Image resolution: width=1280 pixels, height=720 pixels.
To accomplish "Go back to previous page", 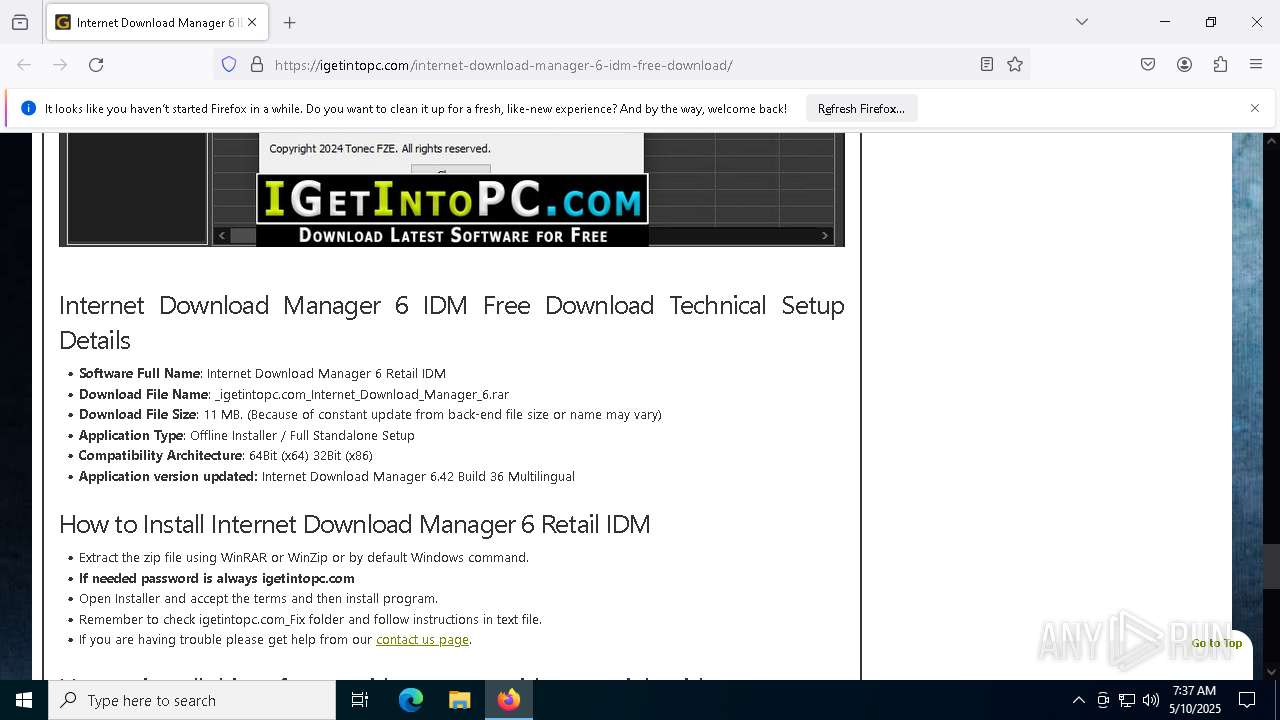I will tap(24, 65).
